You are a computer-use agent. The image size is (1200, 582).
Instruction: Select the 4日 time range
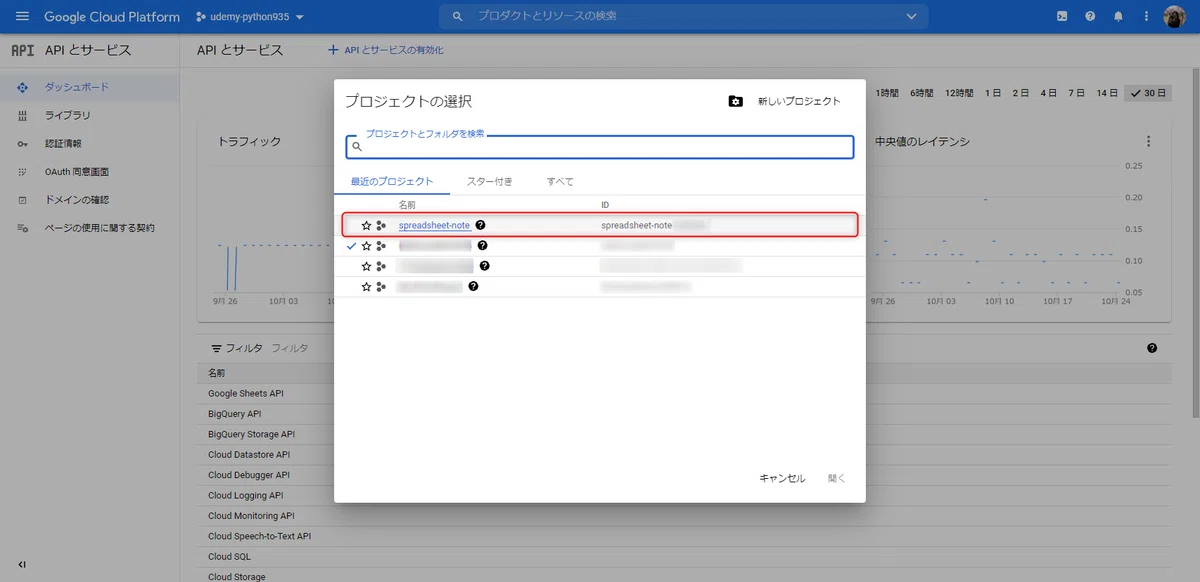pyautogui.click(x=1049, y=93)
